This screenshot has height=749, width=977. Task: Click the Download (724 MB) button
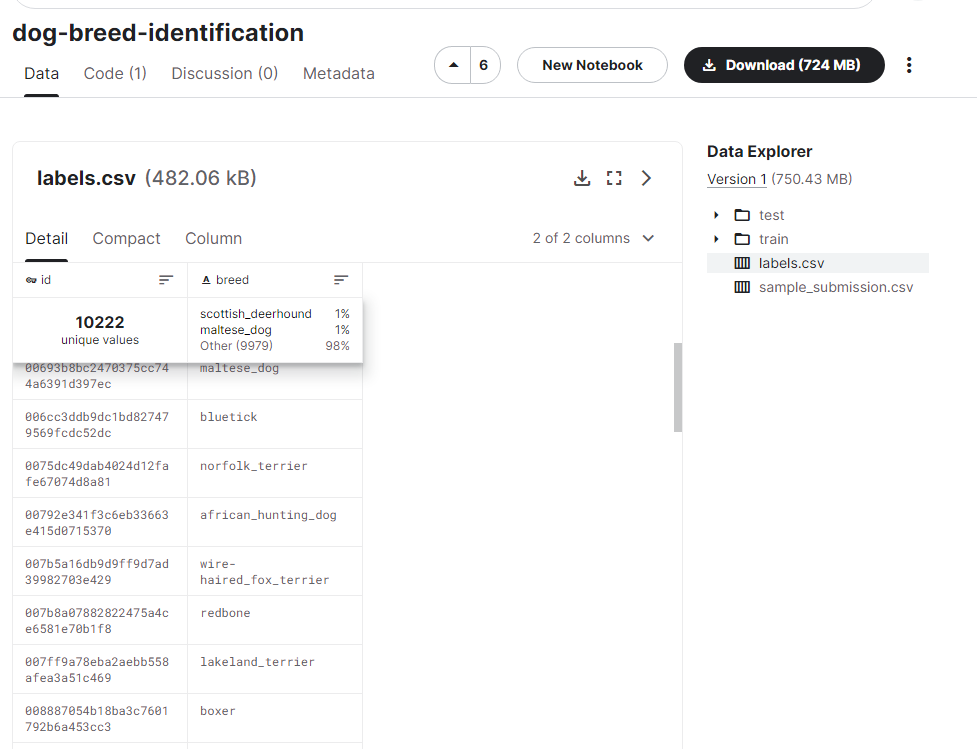click(x=783, y=65)
